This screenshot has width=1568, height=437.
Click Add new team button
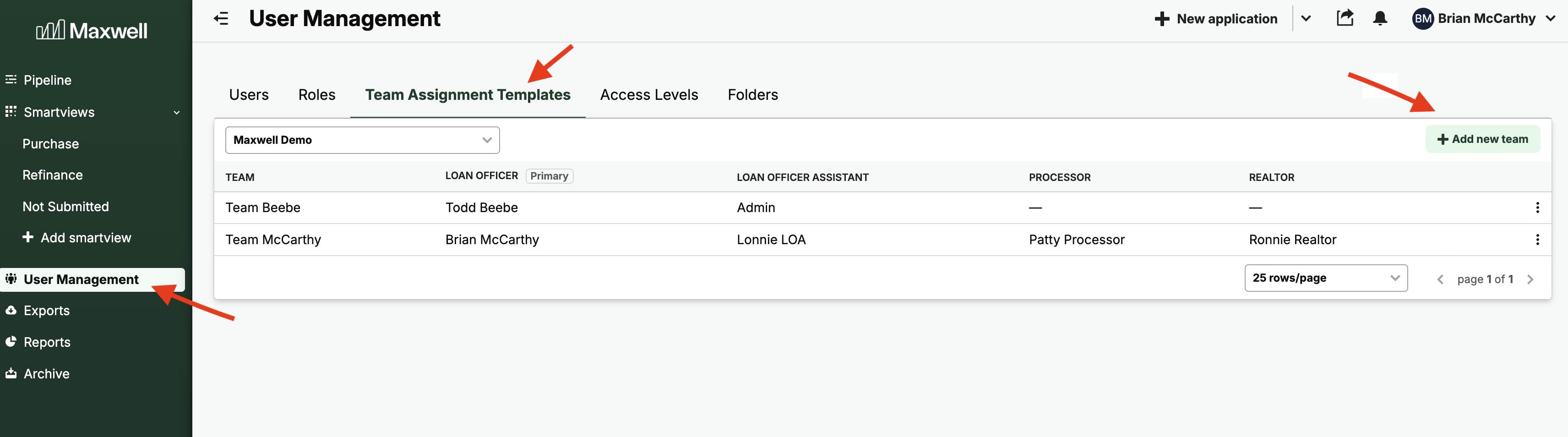1482,139
